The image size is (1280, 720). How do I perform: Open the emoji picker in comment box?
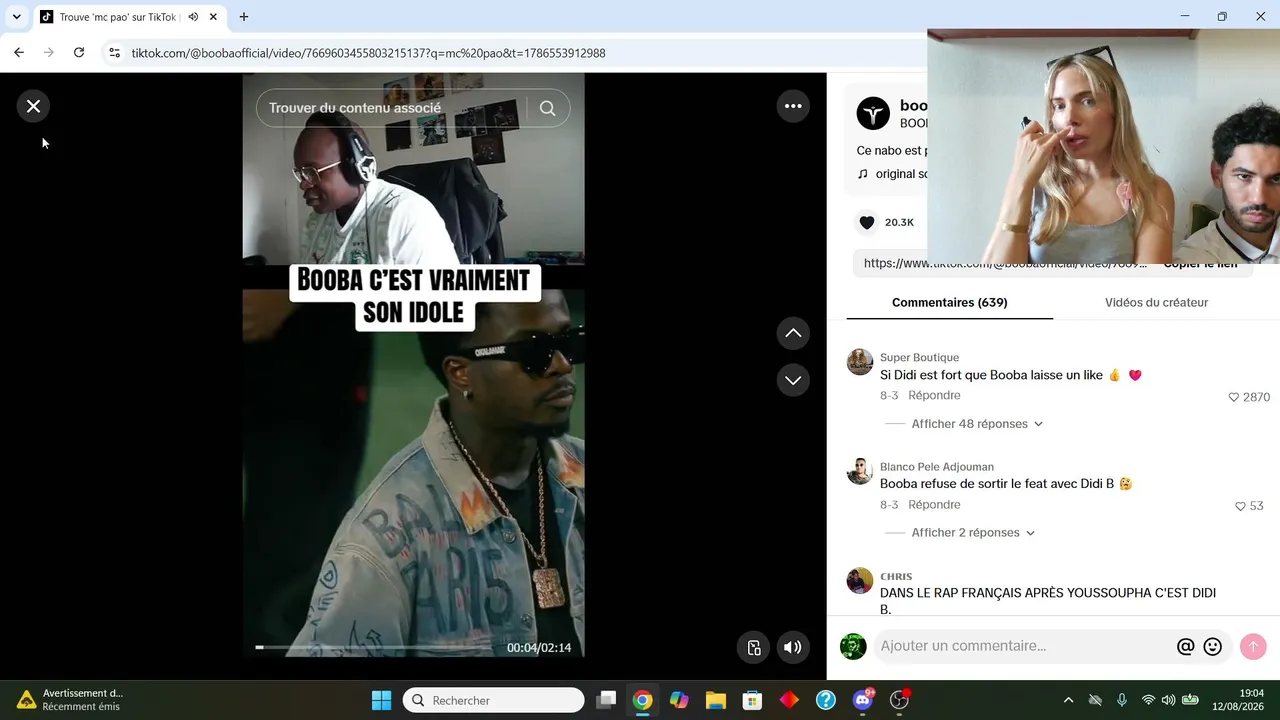click(1213, 647)
